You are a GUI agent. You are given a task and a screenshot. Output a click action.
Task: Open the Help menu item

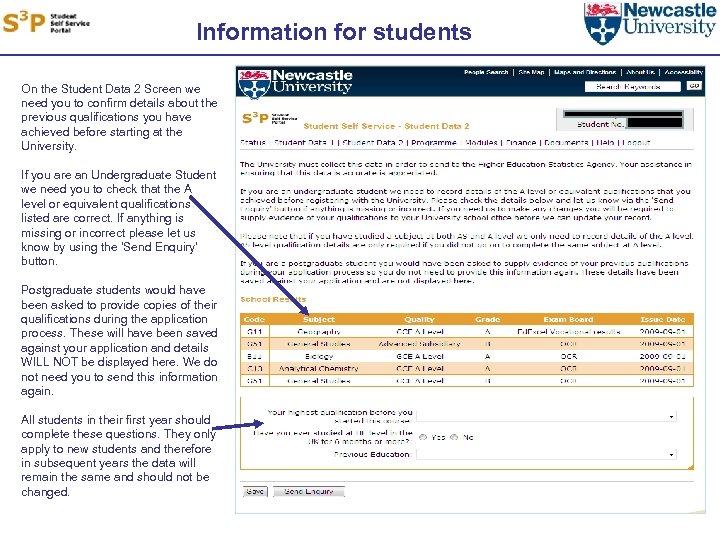(x=605, y=142)
